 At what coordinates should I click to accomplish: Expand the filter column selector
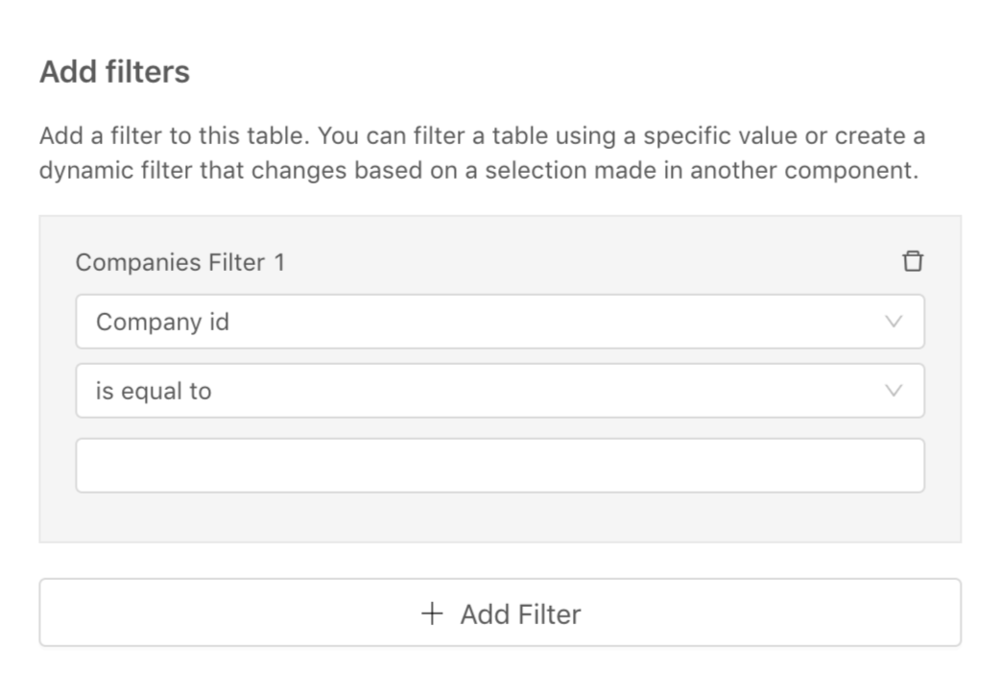pyautogui.click(x=499, y=322)
